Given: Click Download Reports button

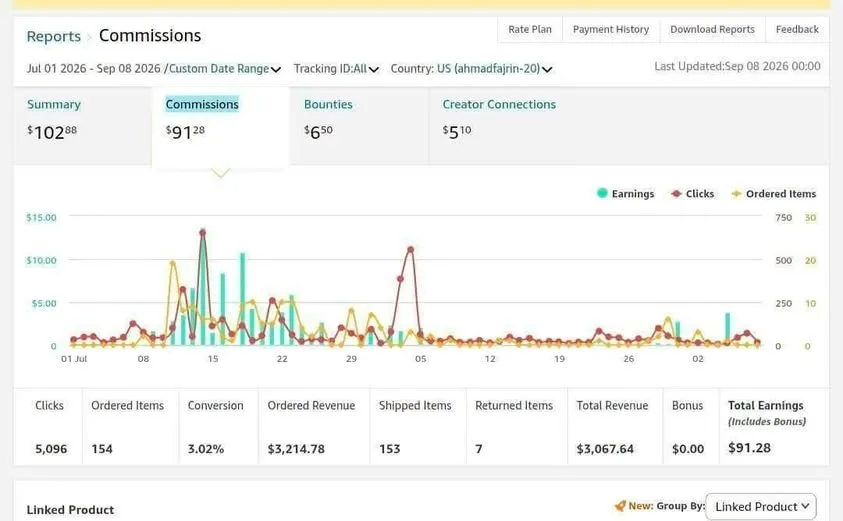Looking at the screenshot, I should (x=712, y=30).
